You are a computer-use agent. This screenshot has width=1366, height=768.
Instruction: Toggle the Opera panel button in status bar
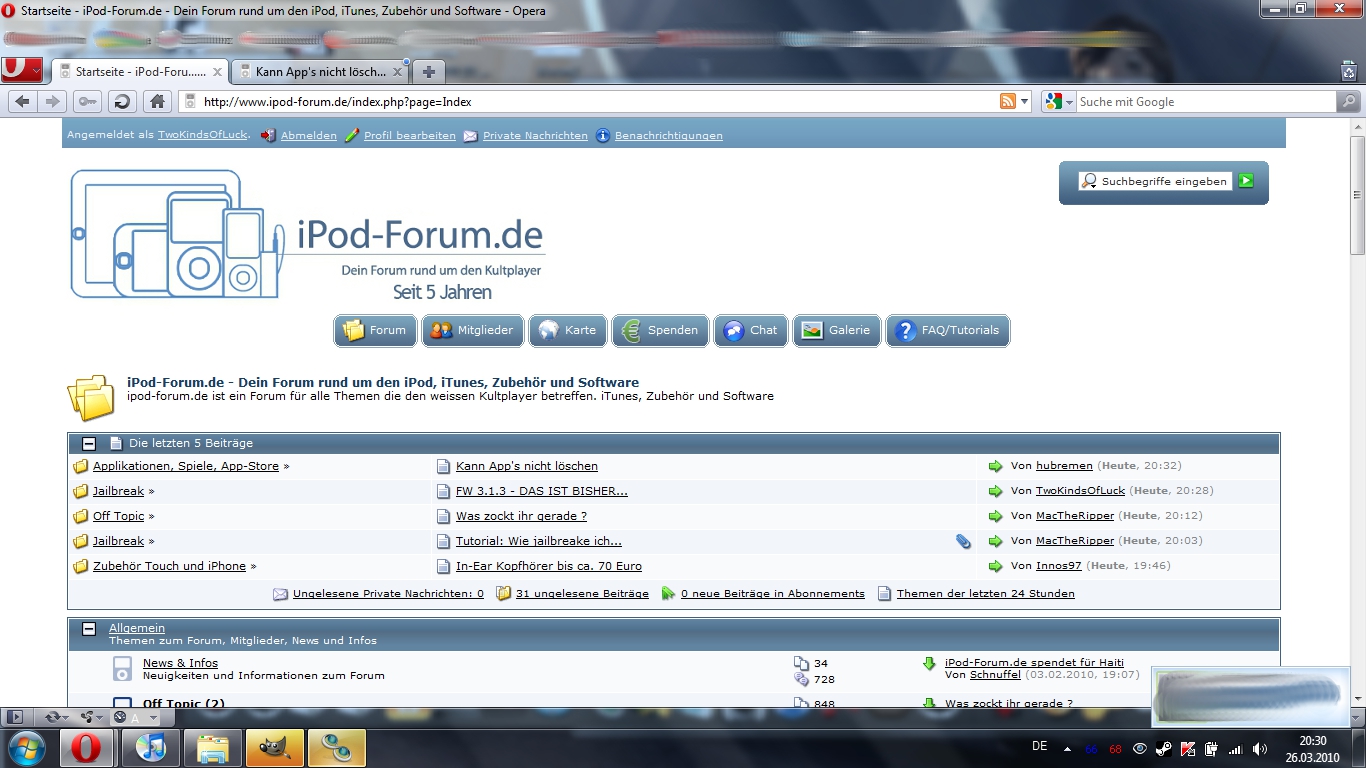[14, 717]
